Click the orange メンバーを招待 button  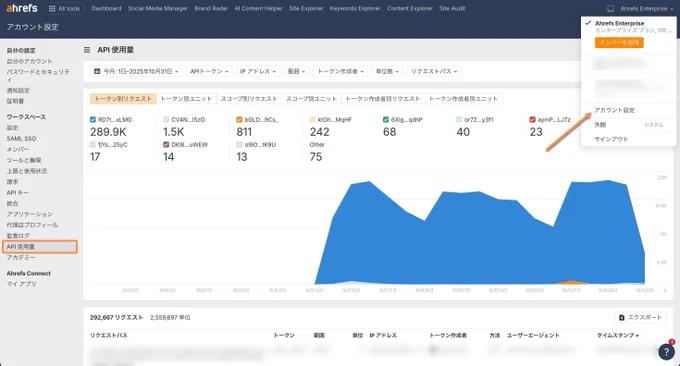click(x=619, y=42)
